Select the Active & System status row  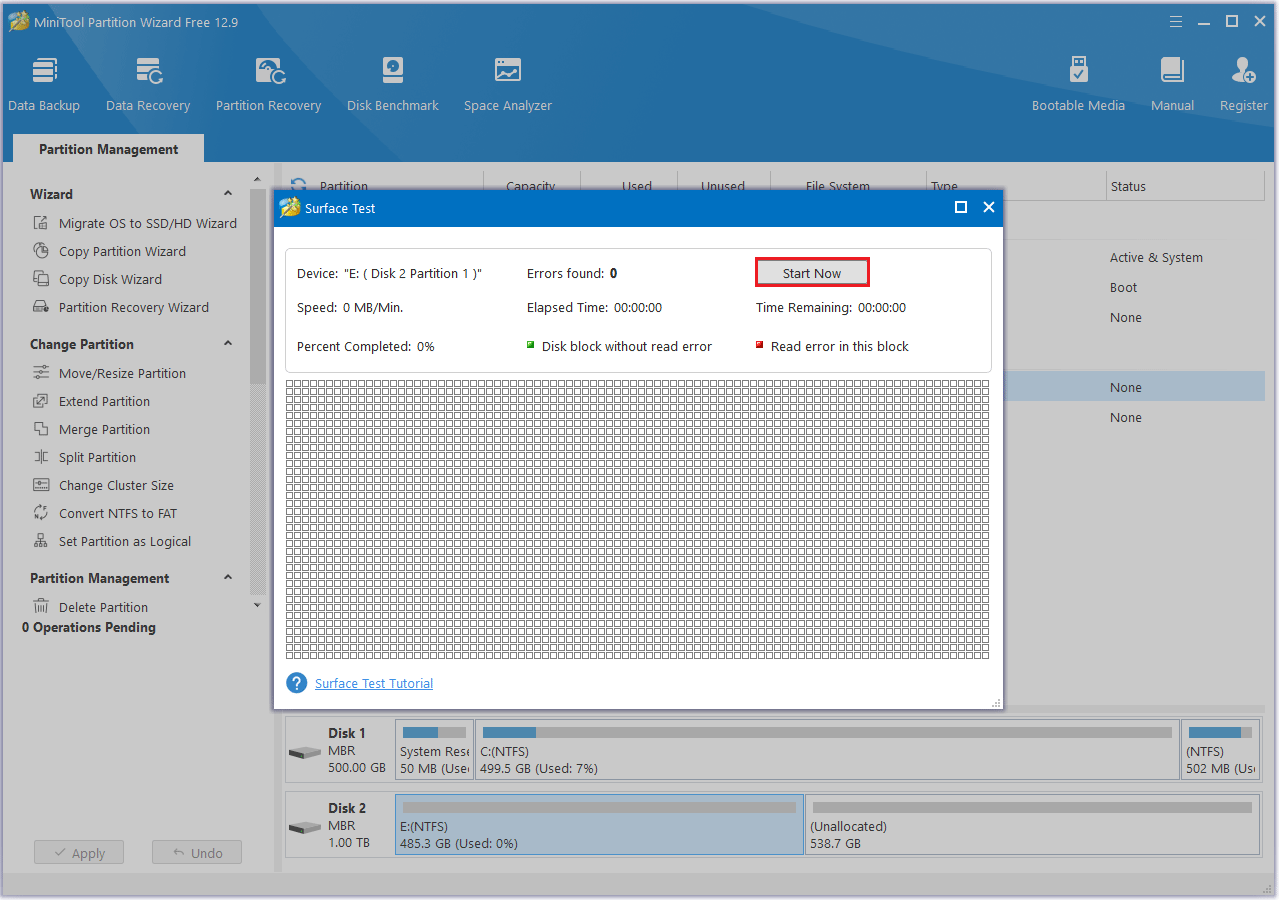coord(1156,257)
